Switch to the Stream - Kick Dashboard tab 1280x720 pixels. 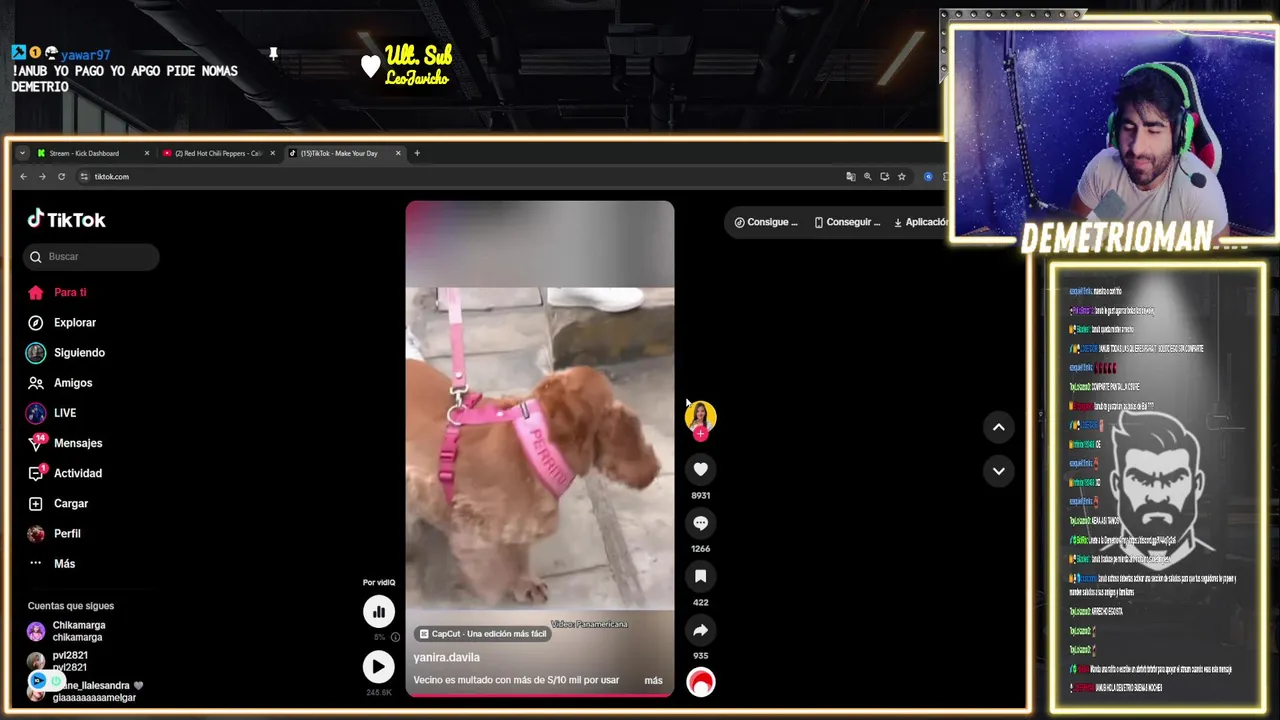(92, 153)
